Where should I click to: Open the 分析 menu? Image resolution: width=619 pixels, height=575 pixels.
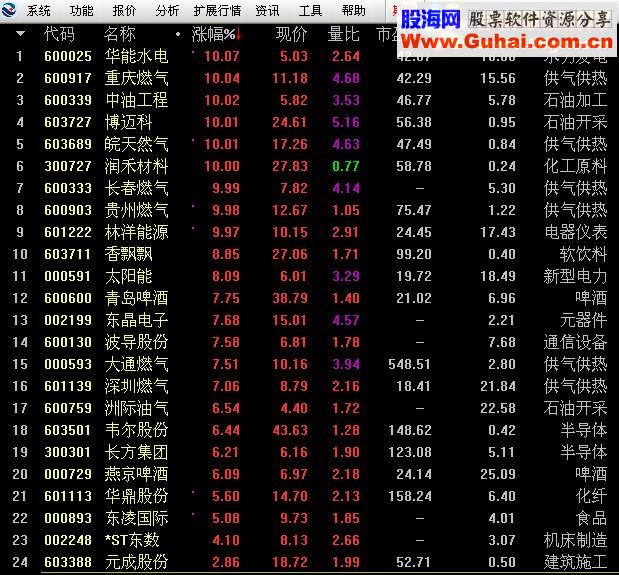pos(167,11)
